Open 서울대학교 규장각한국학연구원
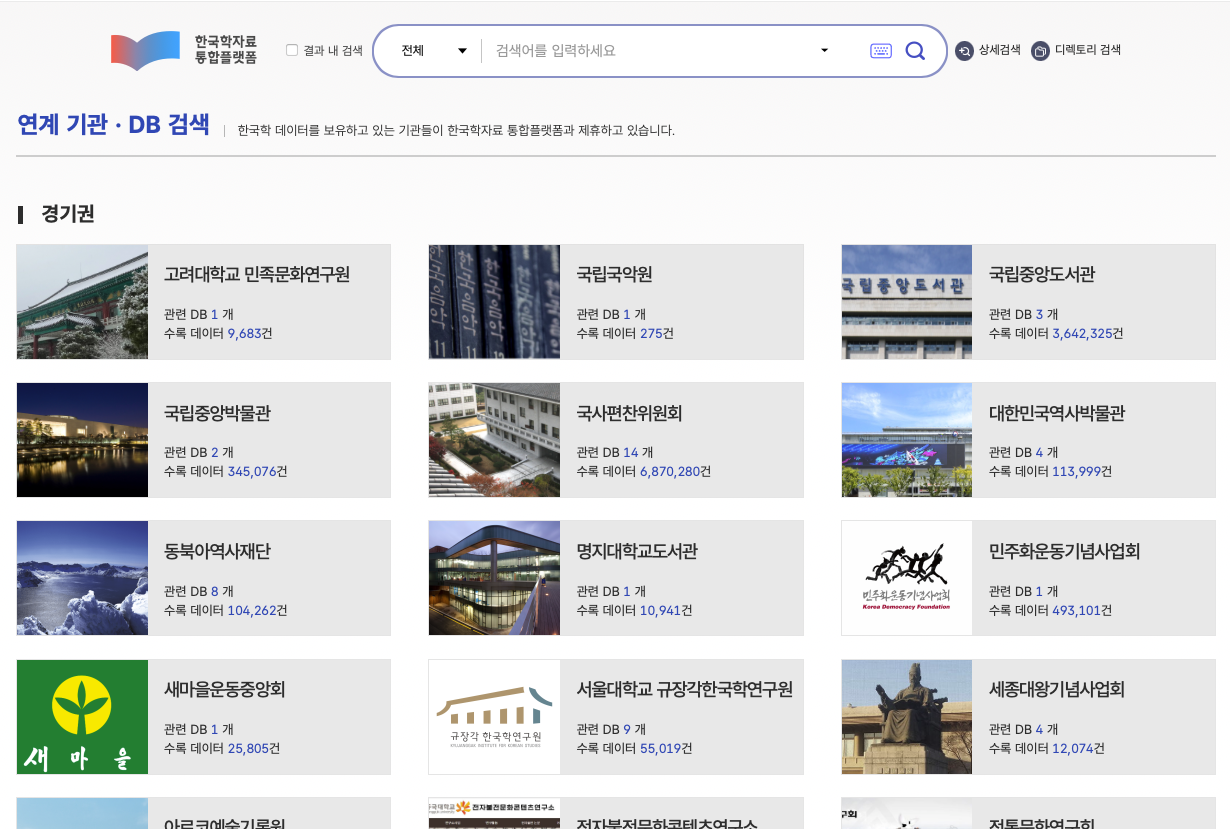This screenshot has height=829, width=1230. 683,689
